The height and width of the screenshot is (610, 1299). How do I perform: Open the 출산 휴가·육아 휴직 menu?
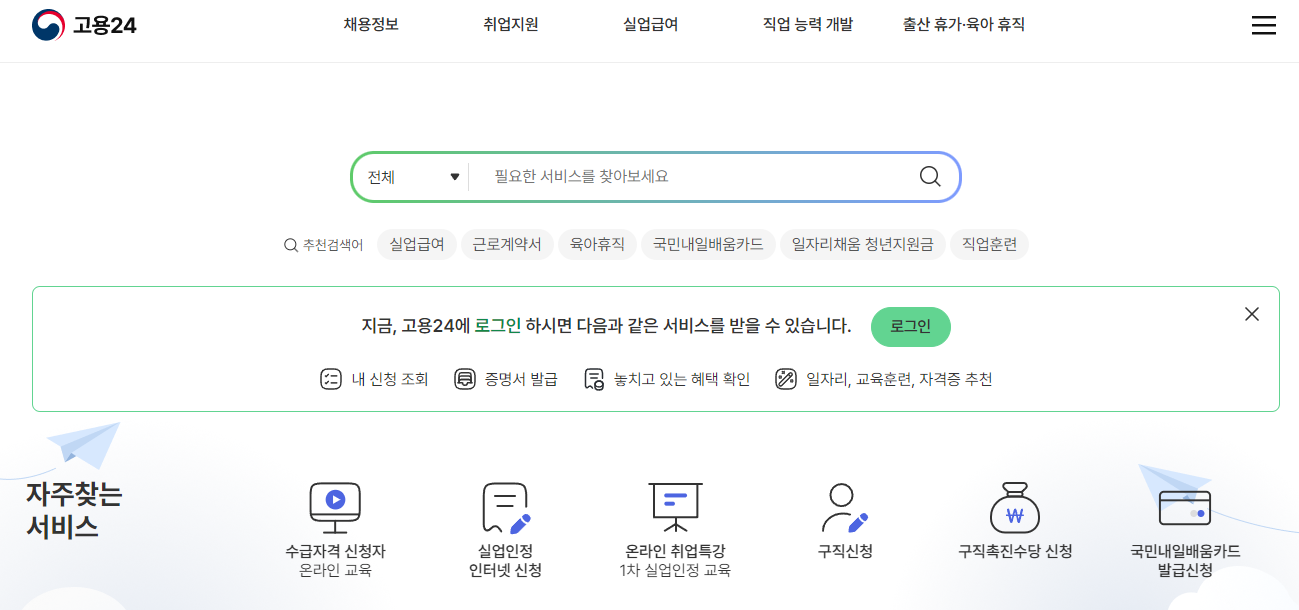point(964,25)
